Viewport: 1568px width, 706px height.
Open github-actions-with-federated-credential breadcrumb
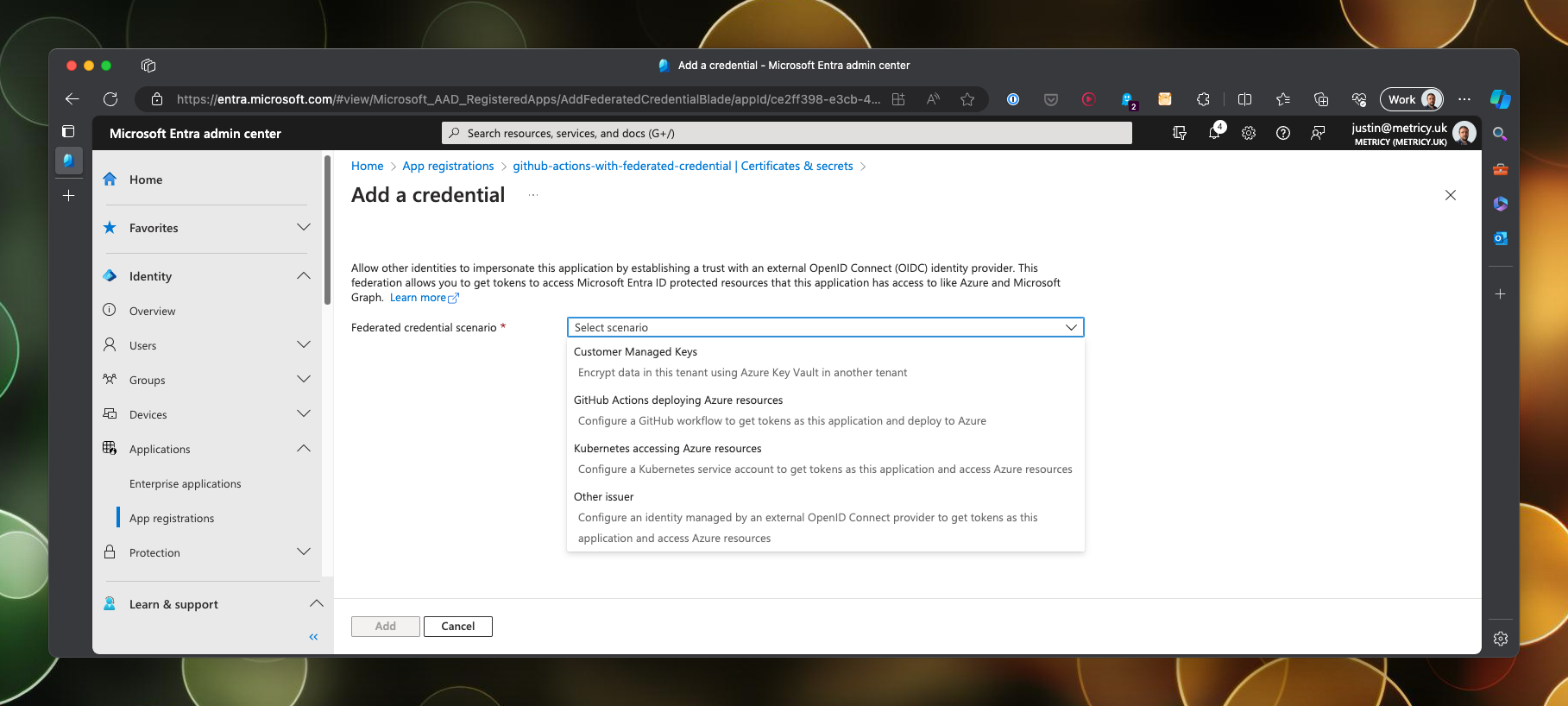coord(683,166)
